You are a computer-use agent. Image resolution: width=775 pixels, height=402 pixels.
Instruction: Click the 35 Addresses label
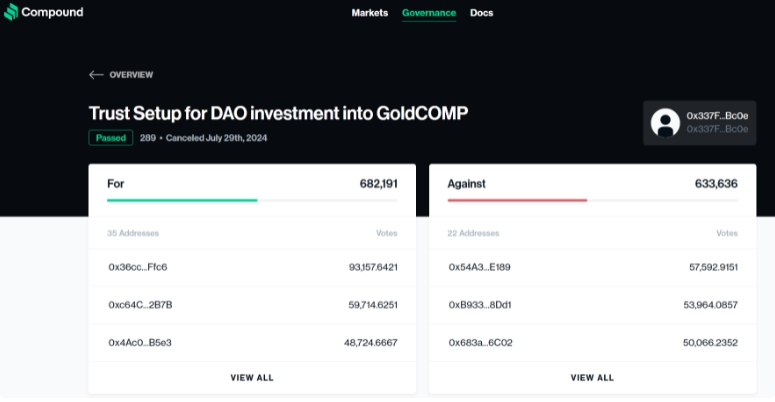(133, 233)
